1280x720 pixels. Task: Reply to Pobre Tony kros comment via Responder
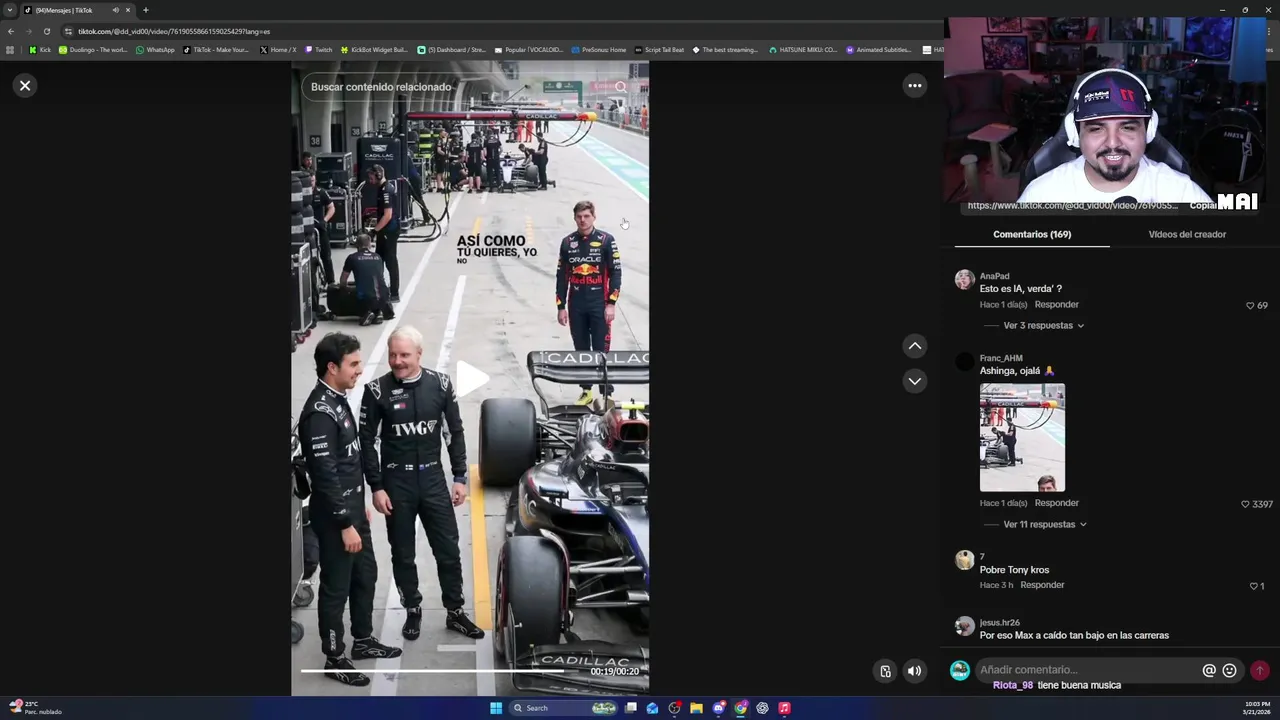[1042, 585]
